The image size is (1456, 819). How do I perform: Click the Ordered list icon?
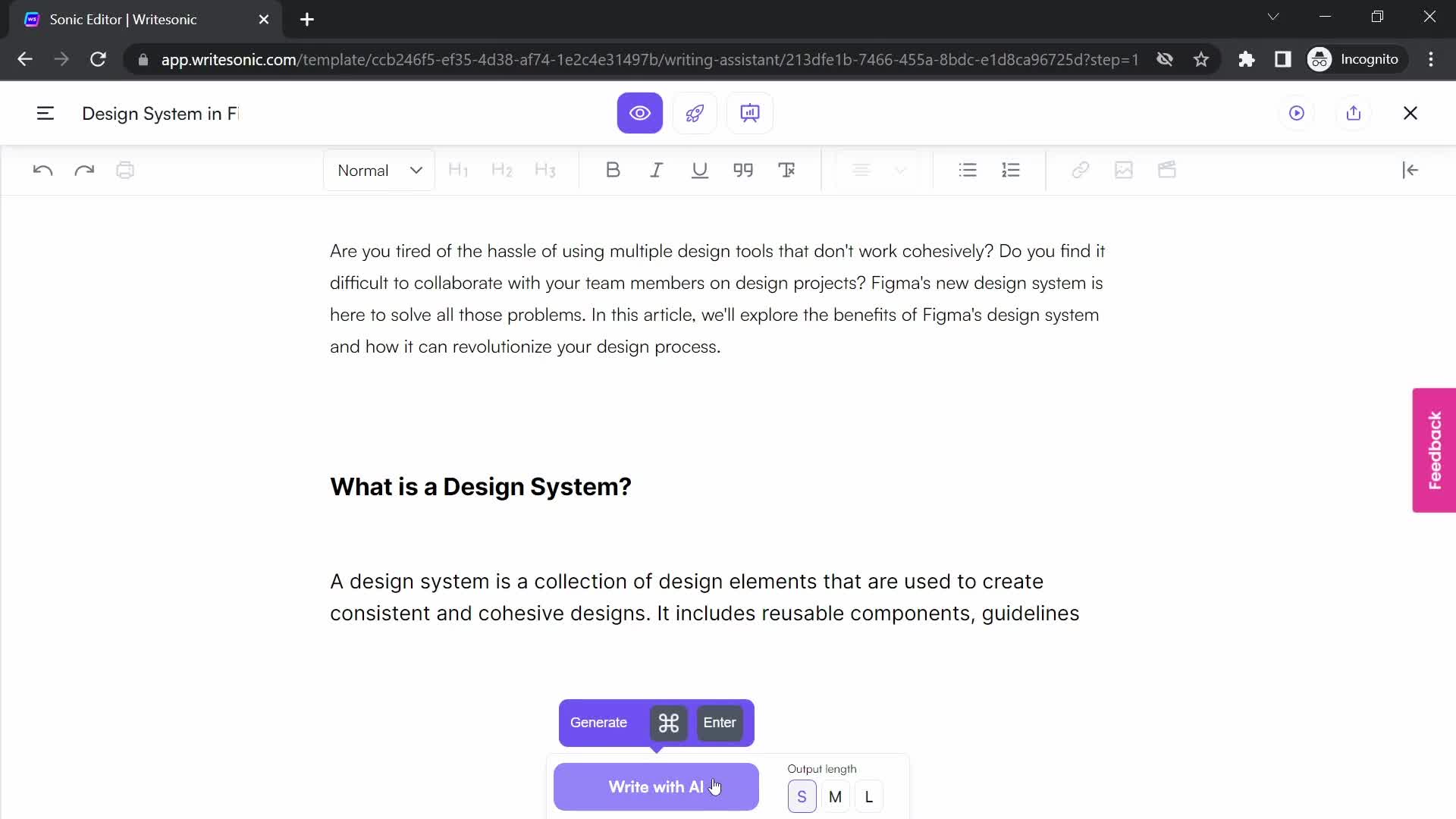1012,170
